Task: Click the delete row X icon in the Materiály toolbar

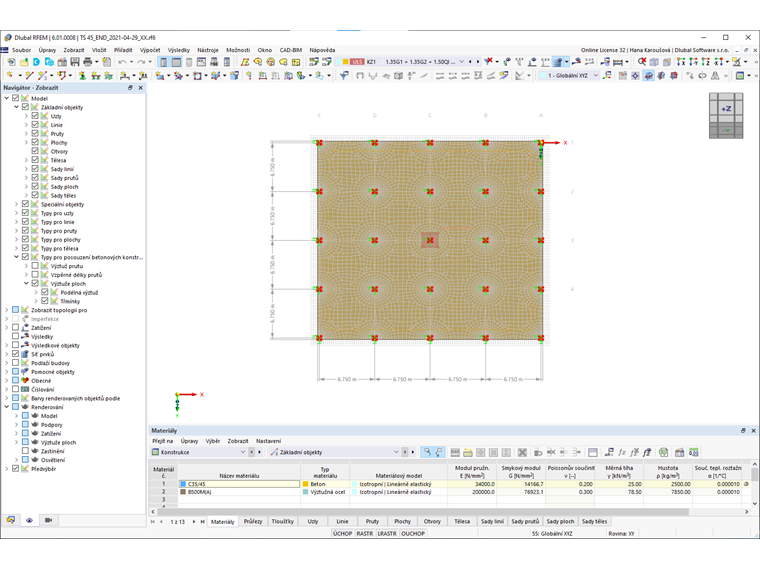Action: click(522, 452)
